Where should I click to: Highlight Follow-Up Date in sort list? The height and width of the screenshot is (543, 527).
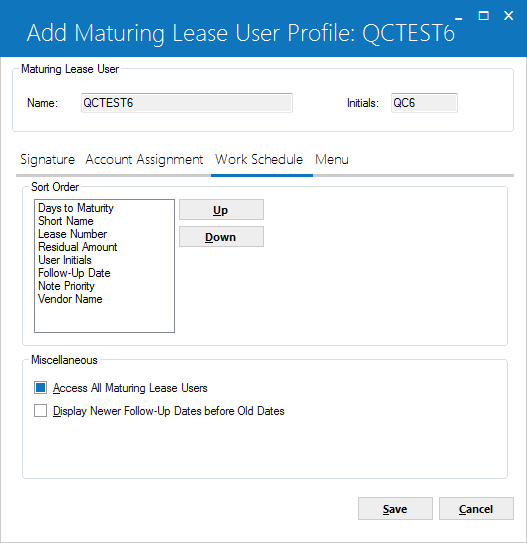[74, 273]
